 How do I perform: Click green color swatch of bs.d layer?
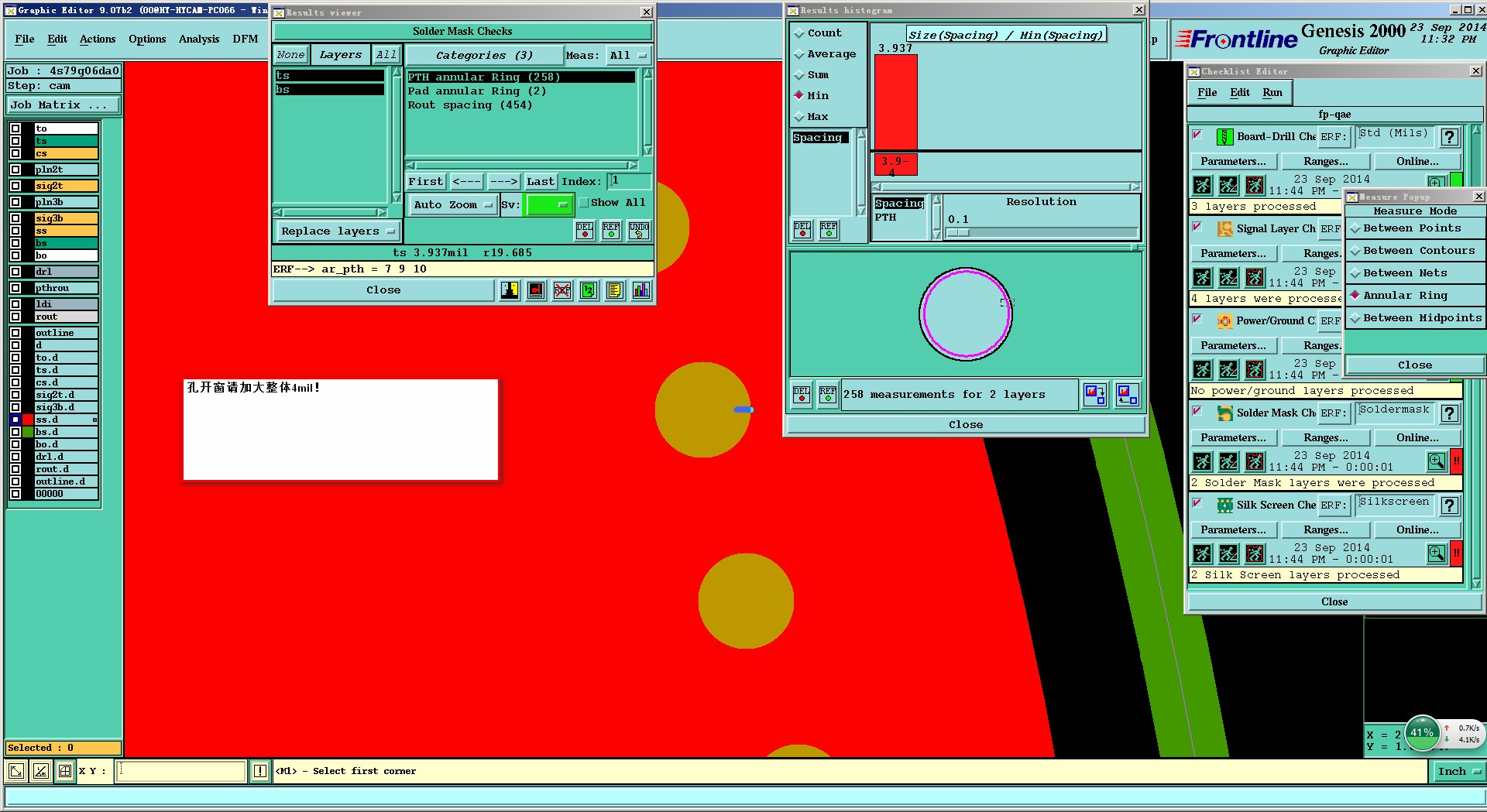click(28, 432)
